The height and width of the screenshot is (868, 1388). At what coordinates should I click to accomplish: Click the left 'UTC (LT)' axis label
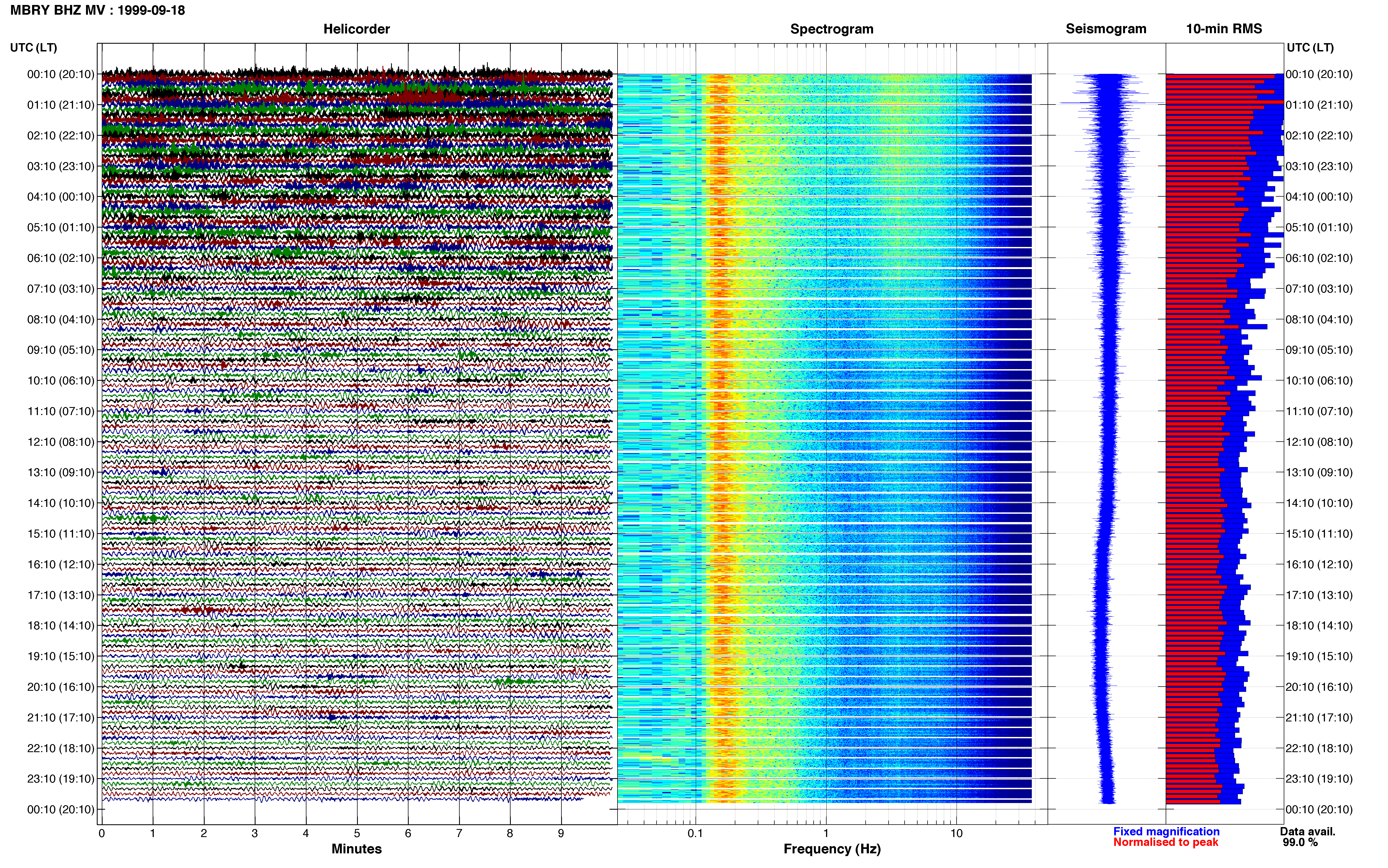click(x=34, y=48)
